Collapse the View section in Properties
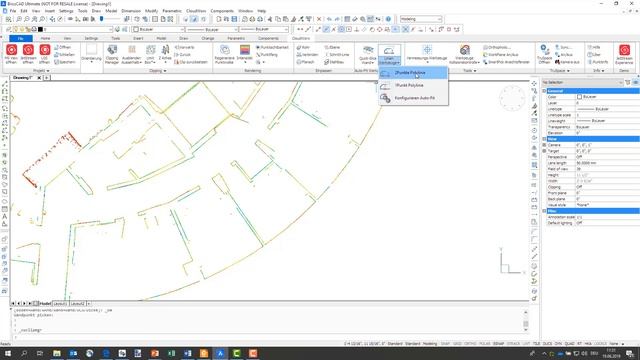This screenshot has height=360, width=640. point(544,139)
